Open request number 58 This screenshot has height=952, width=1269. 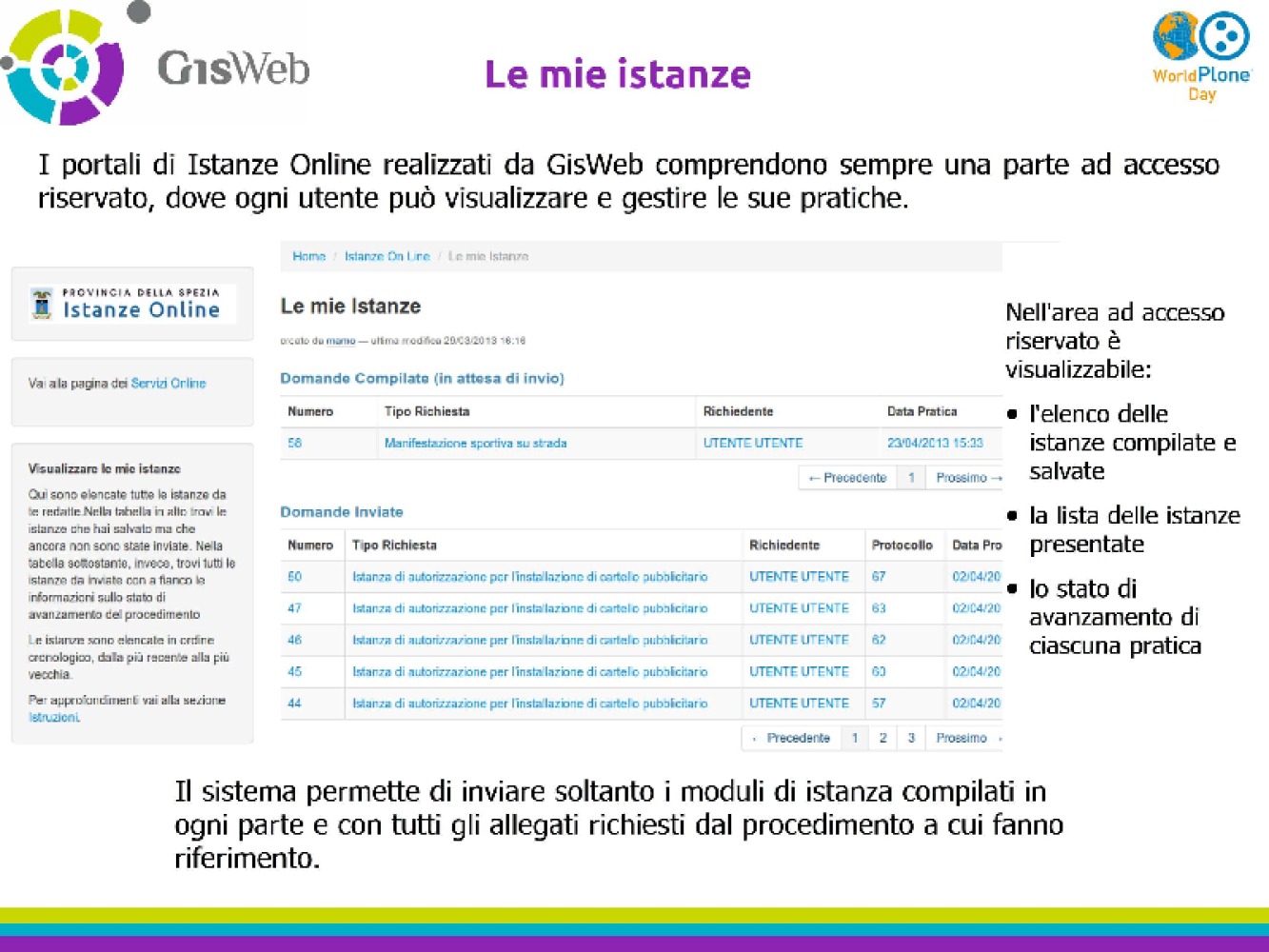coord(294,444)
